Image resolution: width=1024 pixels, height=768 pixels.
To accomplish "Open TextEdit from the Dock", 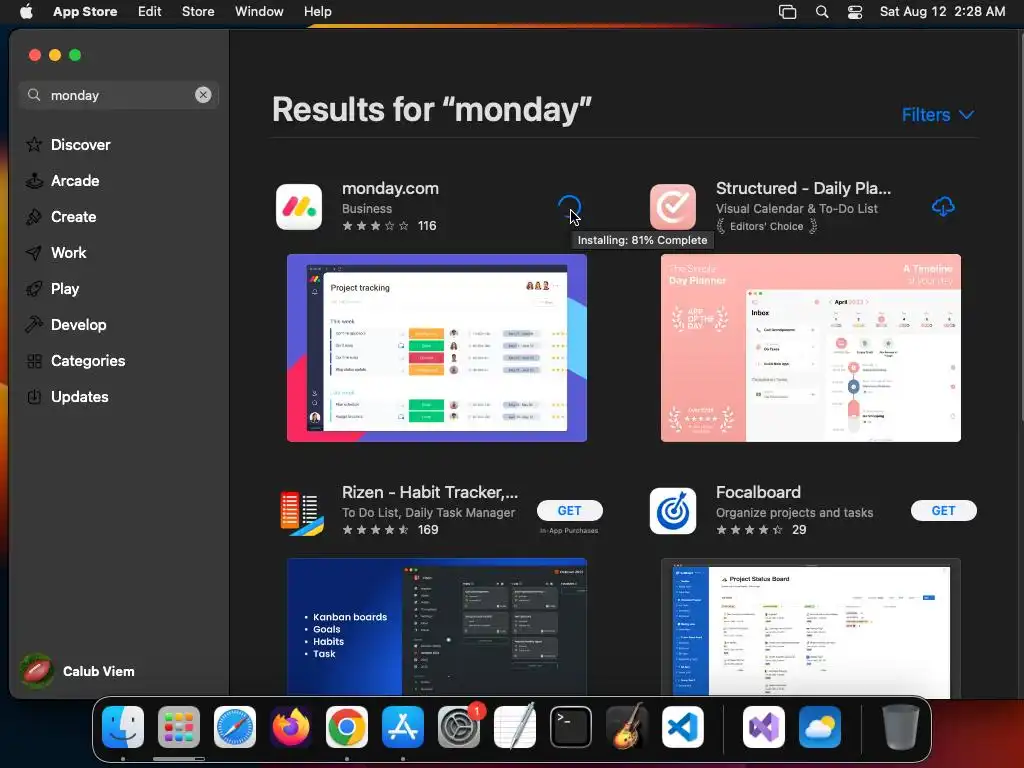I will coord(515,727).
